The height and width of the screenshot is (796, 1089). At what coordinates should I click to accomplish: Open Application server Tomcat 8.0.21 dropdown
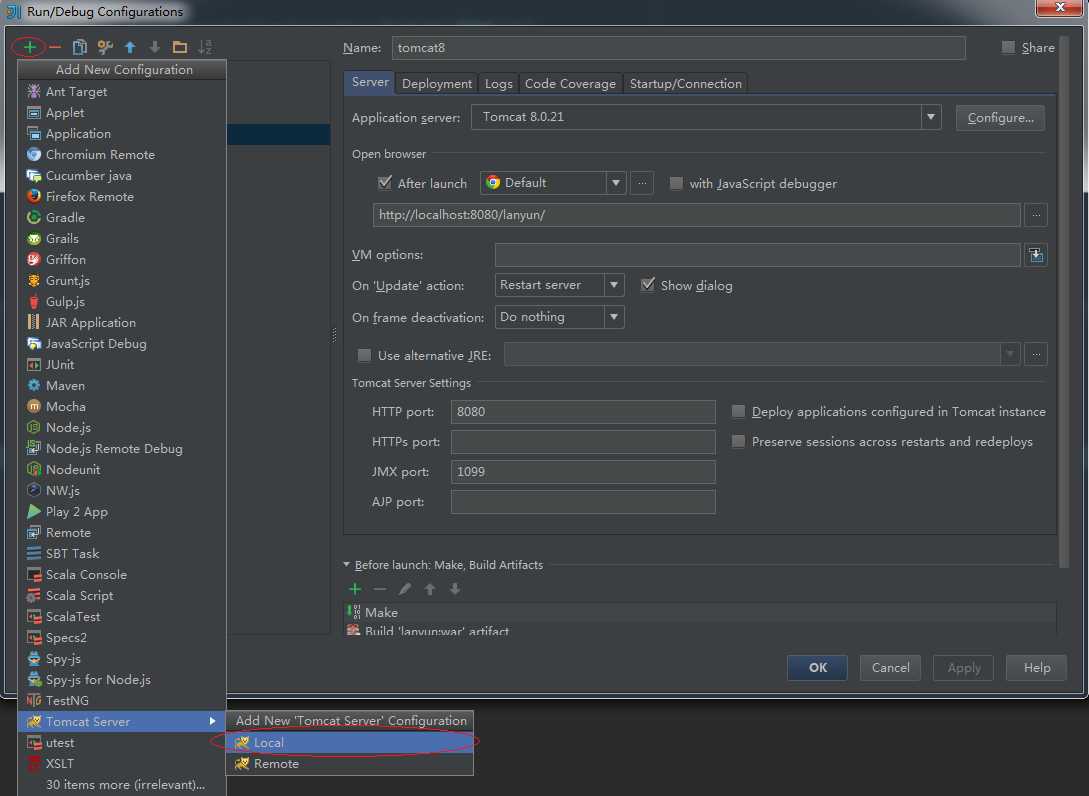click(931, 117)
